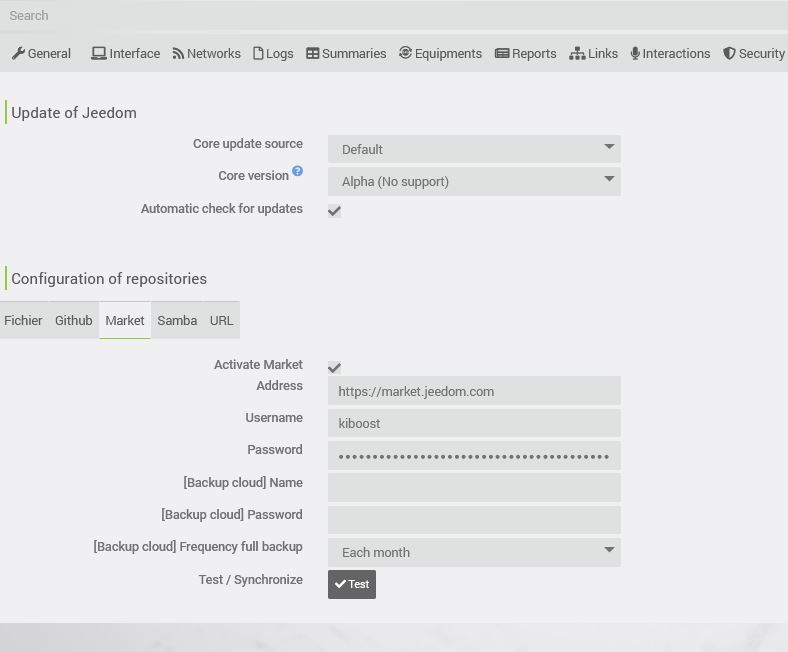
Task: Click the RSS icon beside Networks
Action: coord(178,54)
